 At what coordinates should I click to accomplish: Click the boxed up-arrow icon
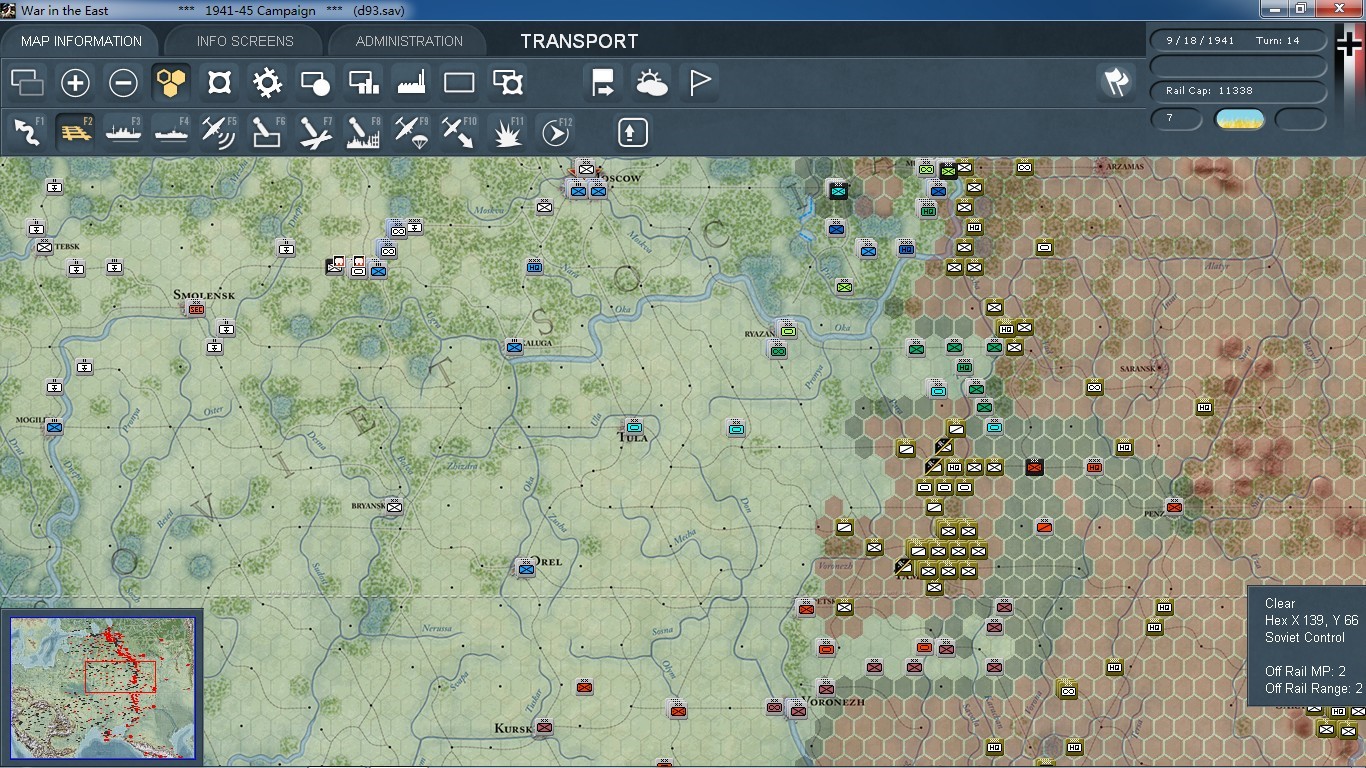click(633, 132)
